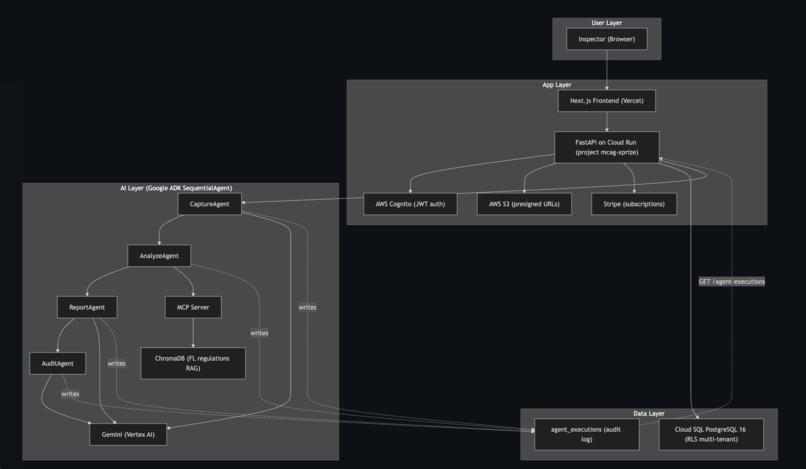Screen dimensions: 806x469
Task: Click the GET /agent-executions edge label
Action: pyautogui.click(x=732, y=281)
